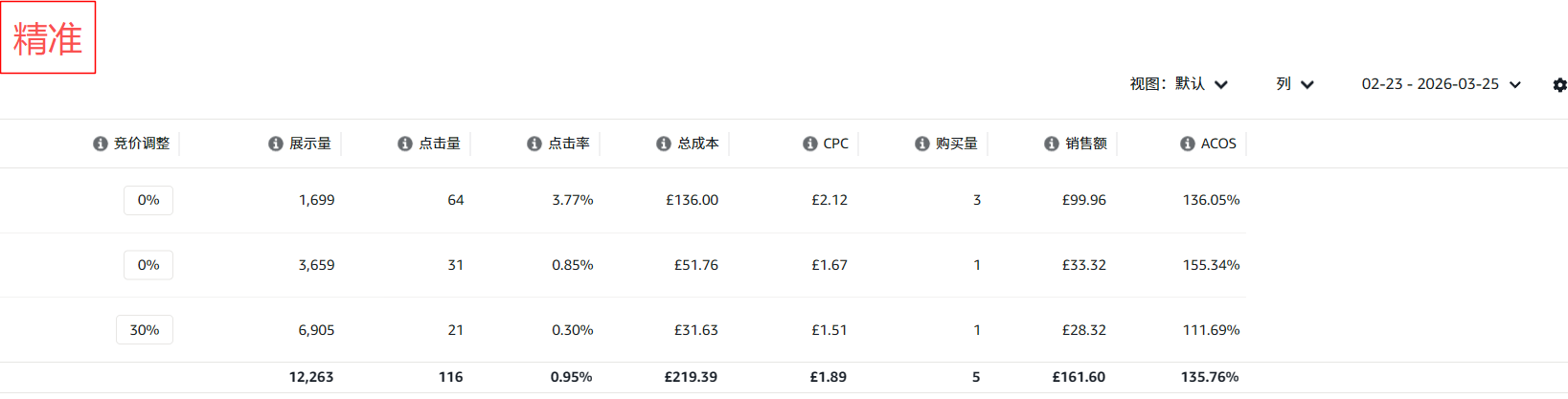Click the info icon beside 购买量

pos(921,144)
